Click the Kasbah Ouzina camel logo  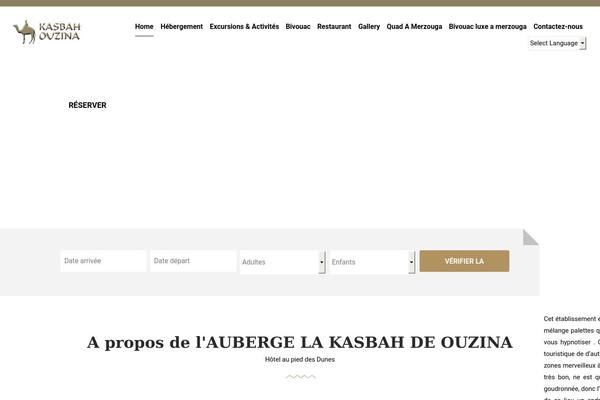coord(47,32)
